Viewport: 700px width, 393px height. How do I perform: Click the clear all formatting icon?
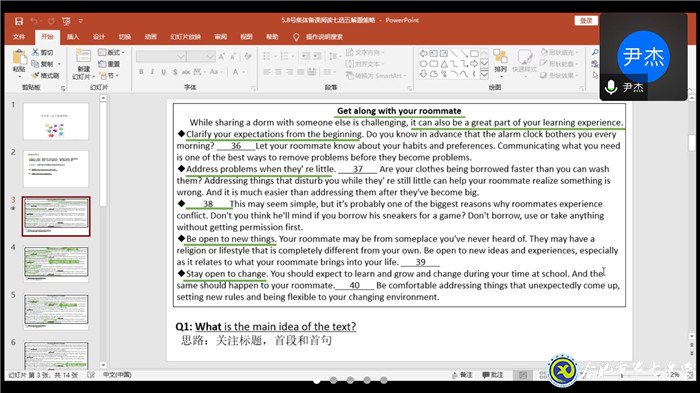coord(248,56)
